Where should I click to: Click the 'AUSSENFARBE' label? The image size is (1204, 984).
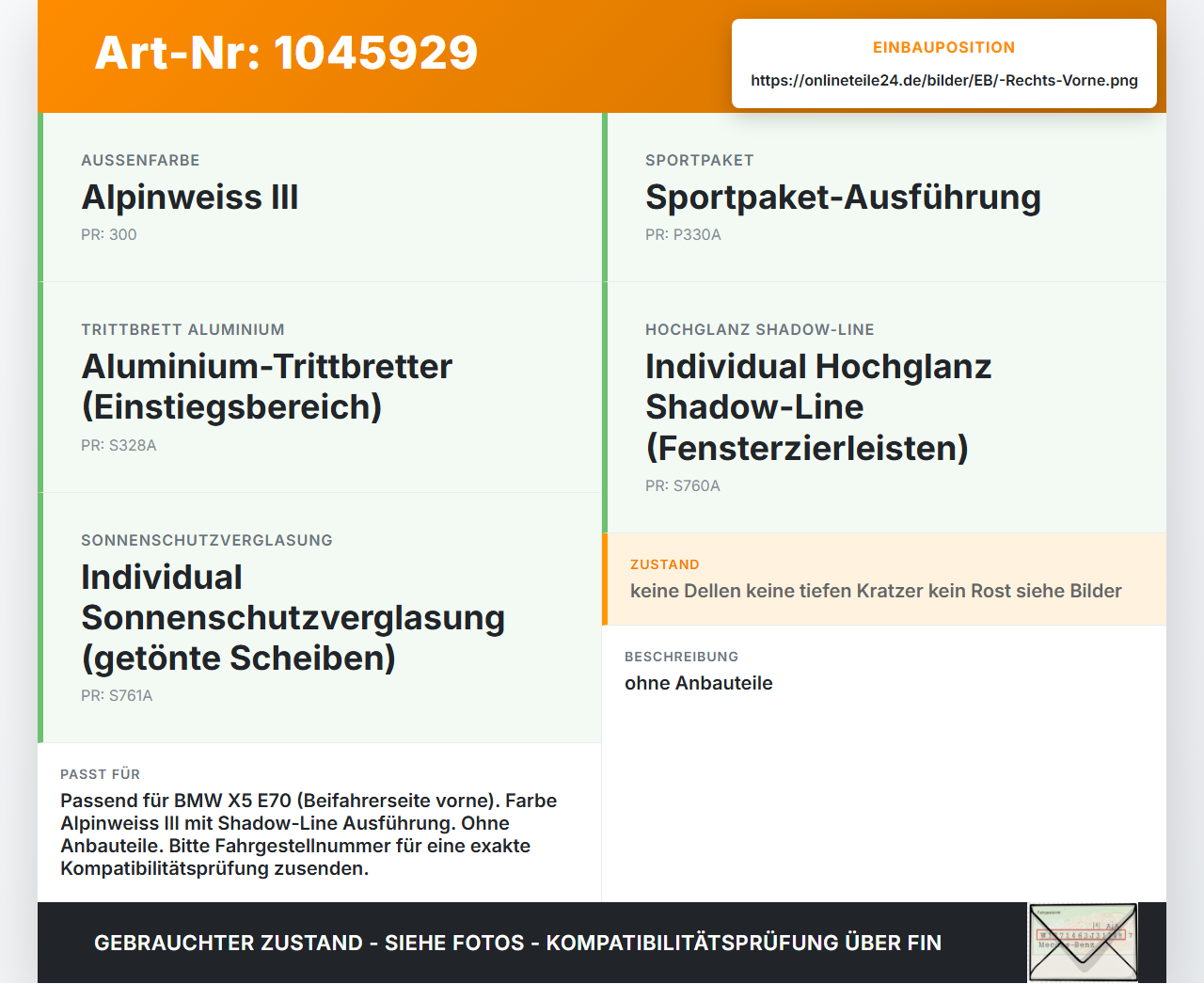[x=140, y=161]
